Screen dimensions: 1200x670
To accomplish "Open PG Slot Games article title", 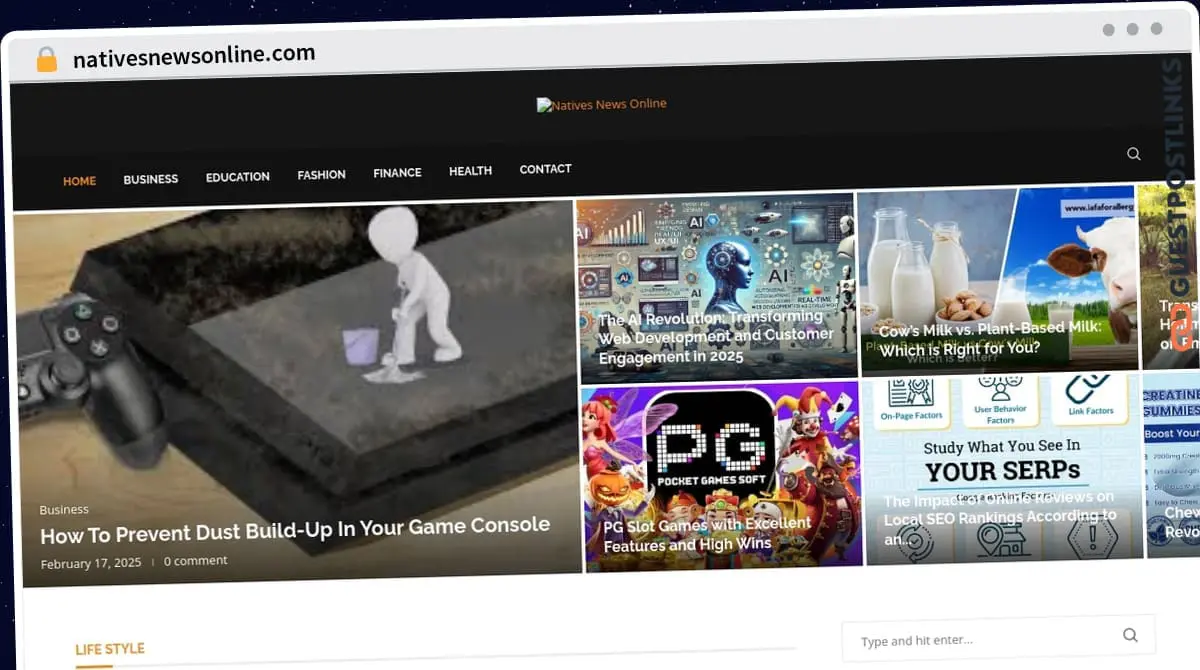I will point(707,535).
